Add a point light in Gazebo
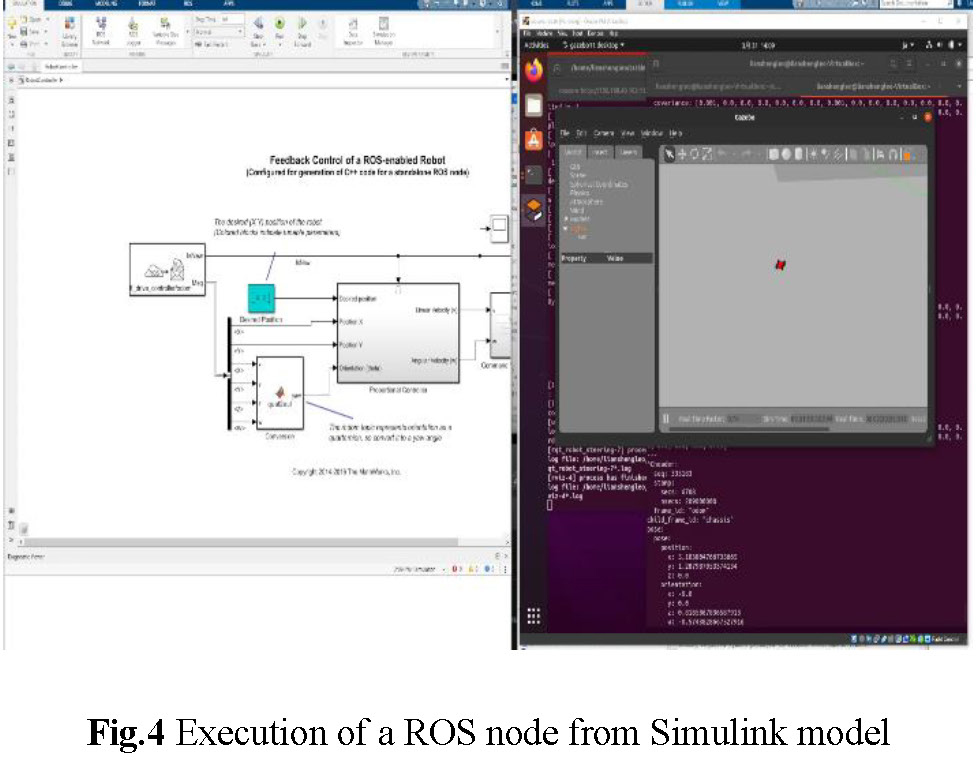 (813, 154)
